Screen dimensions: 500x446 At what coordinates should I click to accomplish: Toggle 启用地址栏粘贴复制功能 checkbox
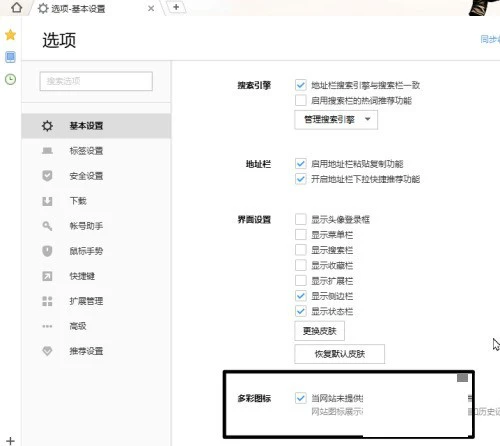coord(300,164)
